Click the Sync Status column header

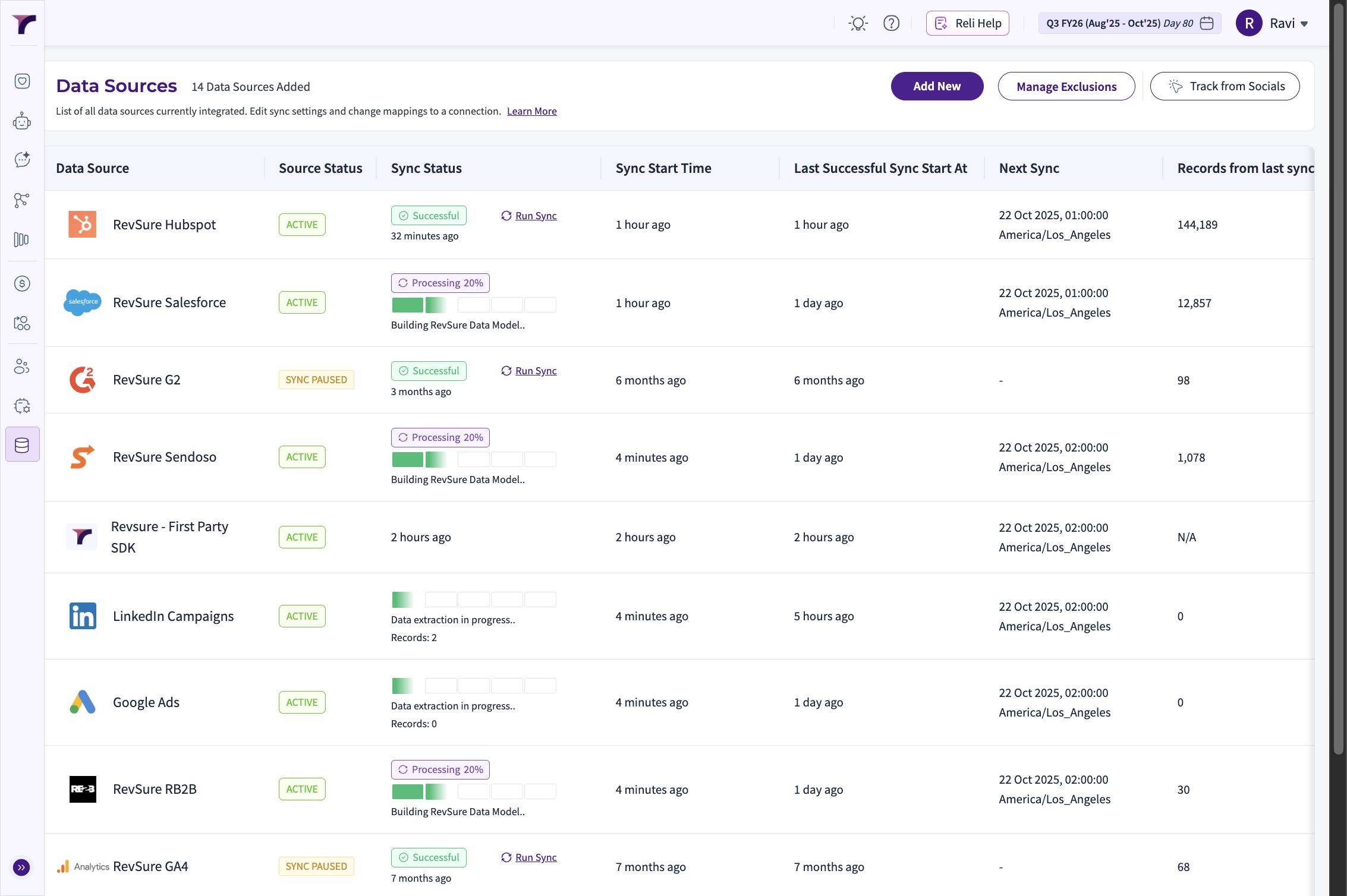coord(426,168)
